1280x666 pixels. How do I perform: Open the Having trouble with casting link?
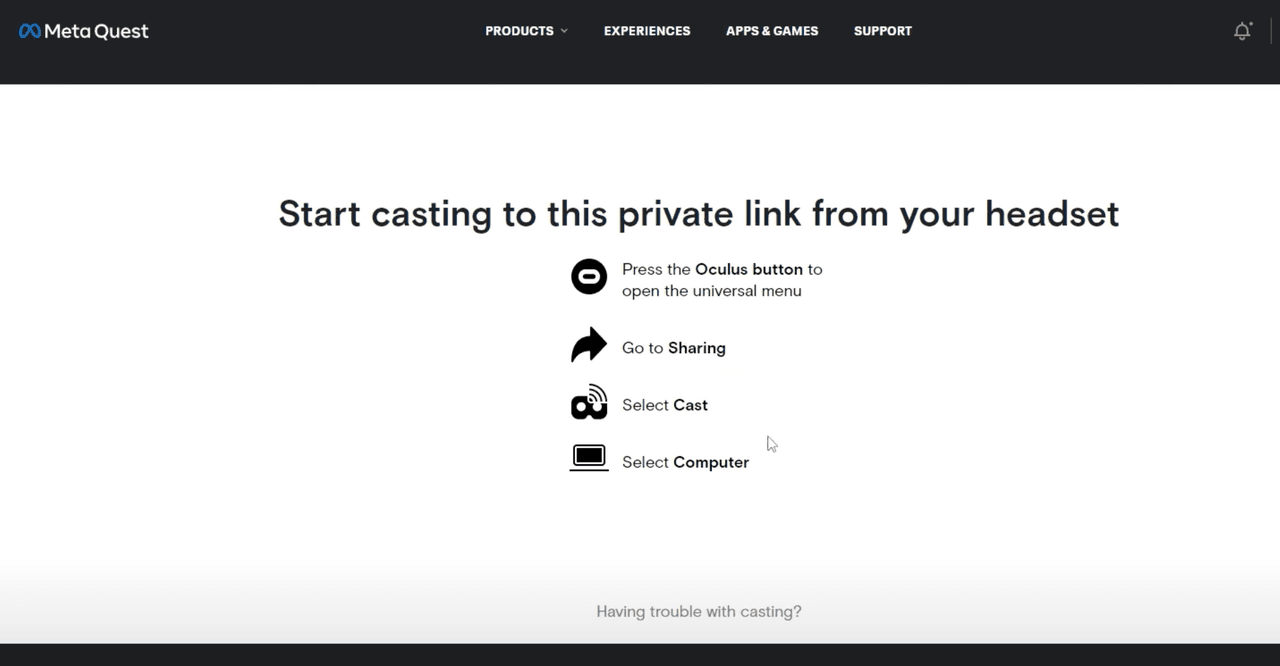click(699, 611)
